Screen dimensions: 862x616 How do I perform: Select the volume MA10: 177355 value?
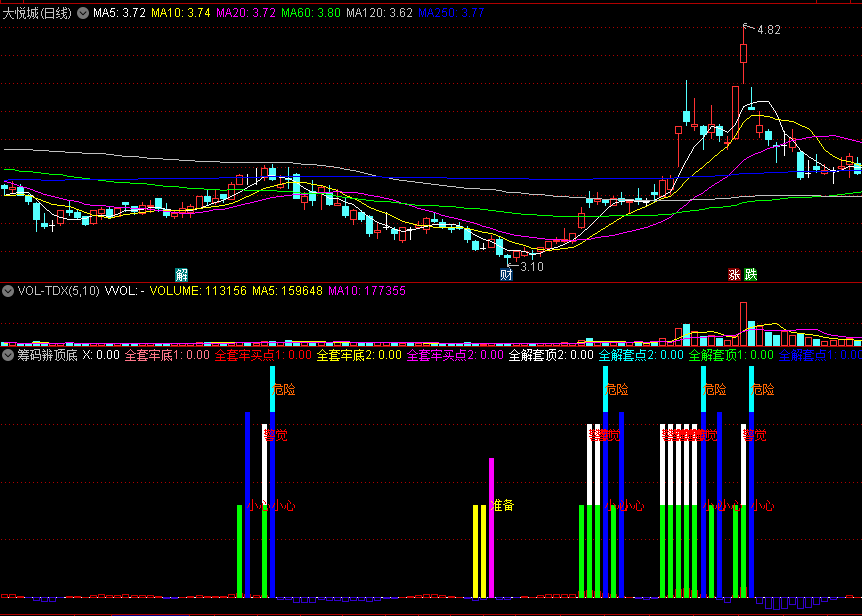pos(367,291)
